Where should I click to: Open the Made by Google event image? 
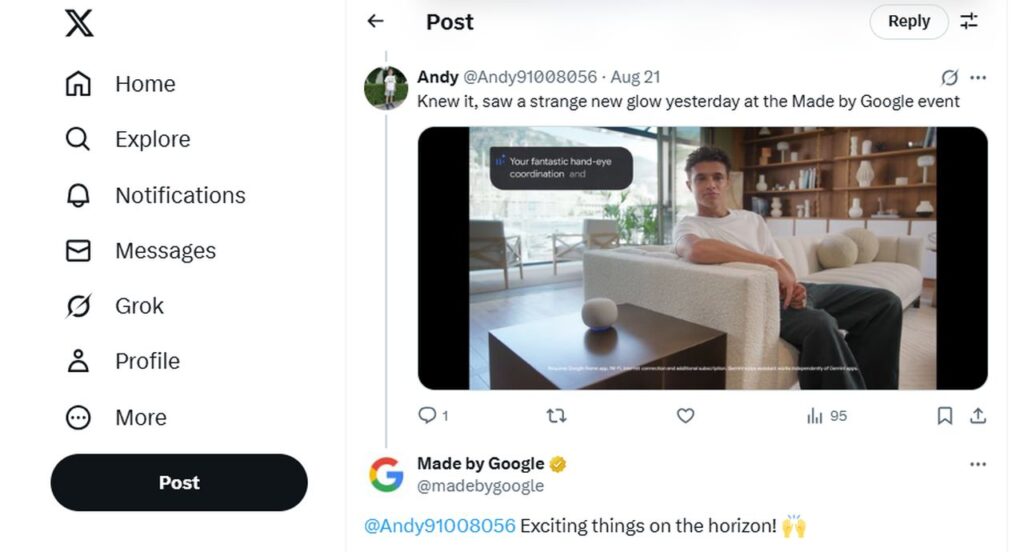[702, 258]
